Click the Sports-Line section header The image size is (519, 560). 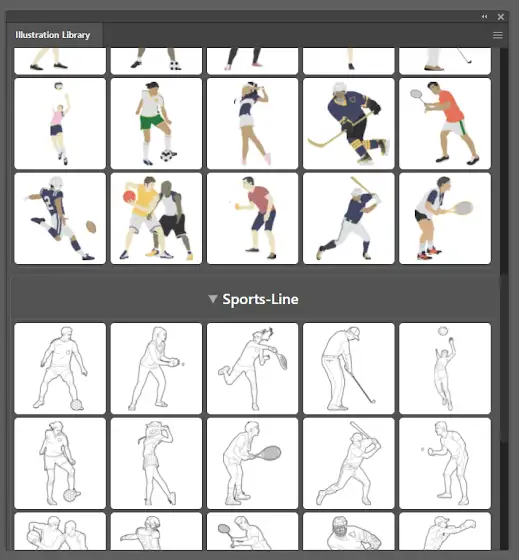click(x=255, y=299)
